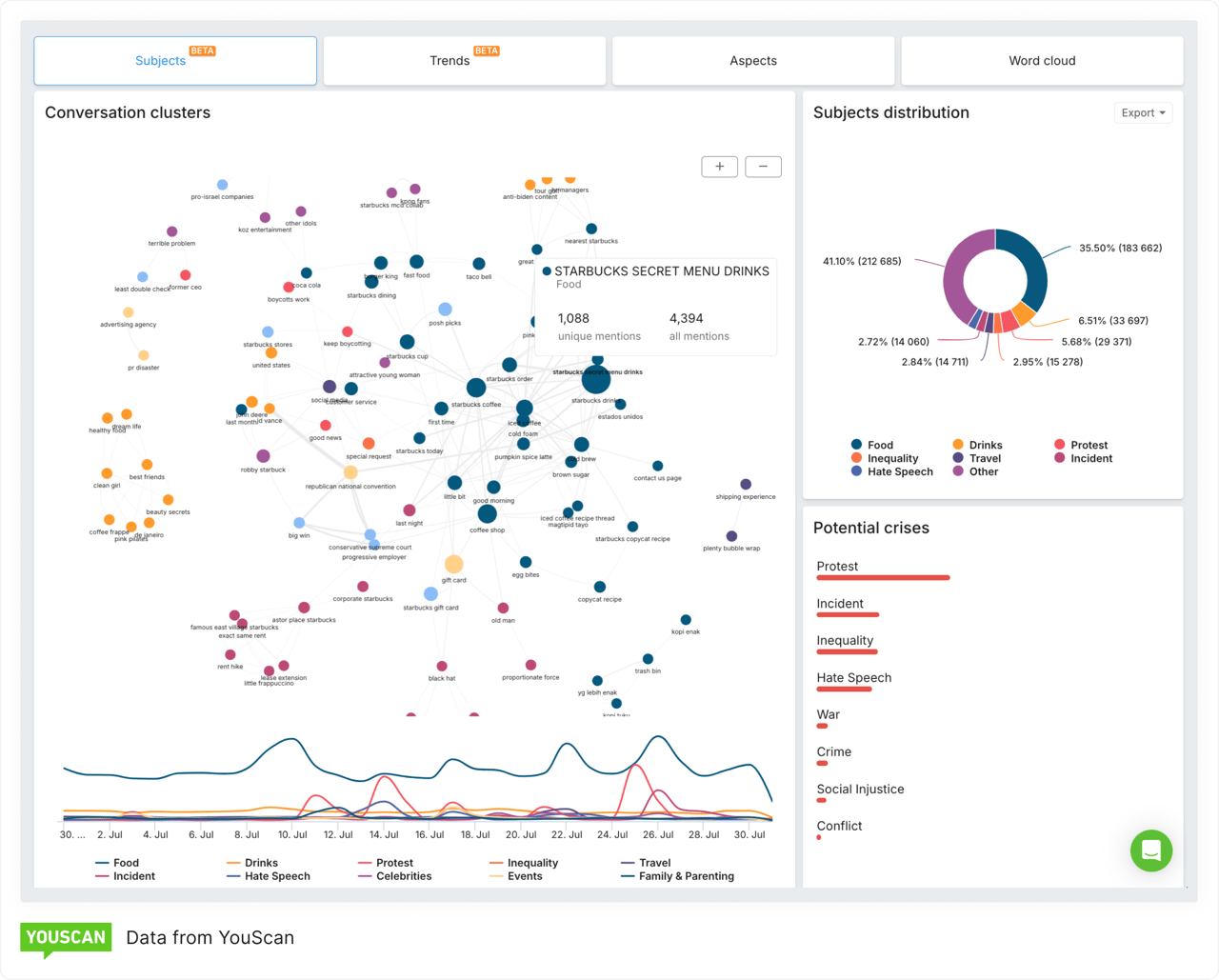1219x980 pixels.
Task: Toggle Family & Parenting series in timeline legend
Action: click(677, 876)
